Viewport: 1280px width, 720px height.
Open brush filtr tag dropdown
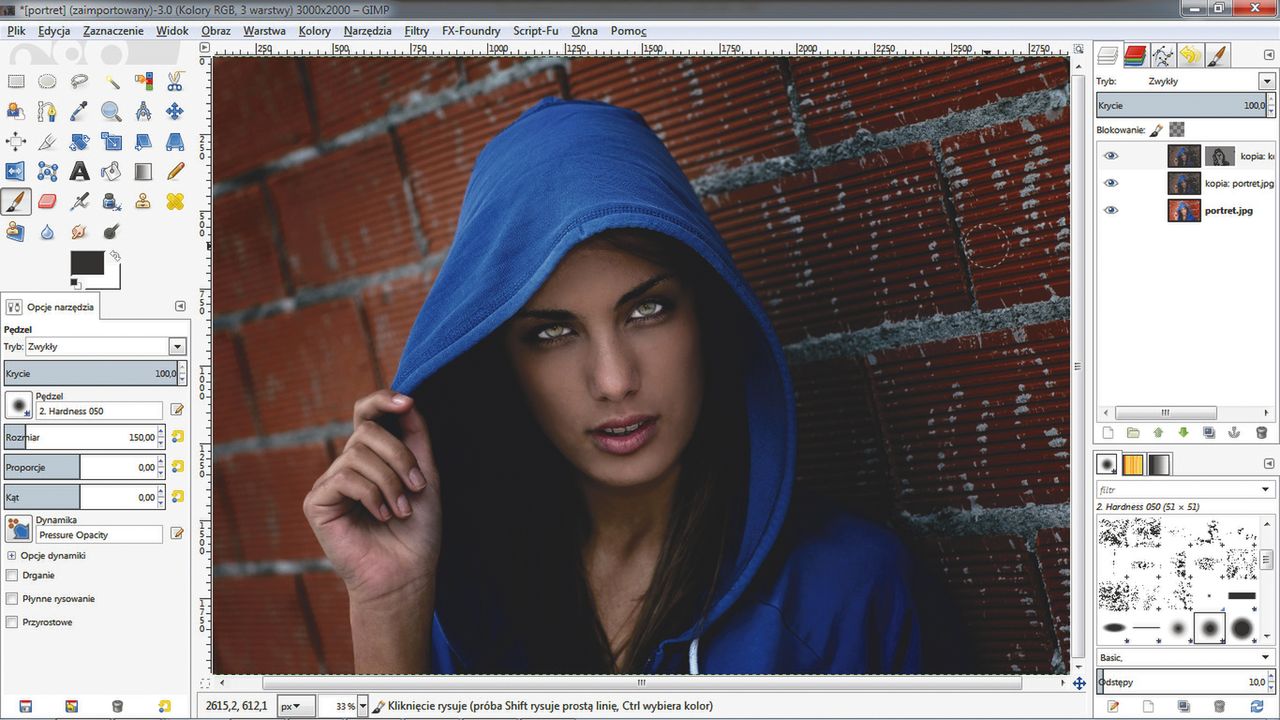pyautogui.click(x=1267, y=490)
